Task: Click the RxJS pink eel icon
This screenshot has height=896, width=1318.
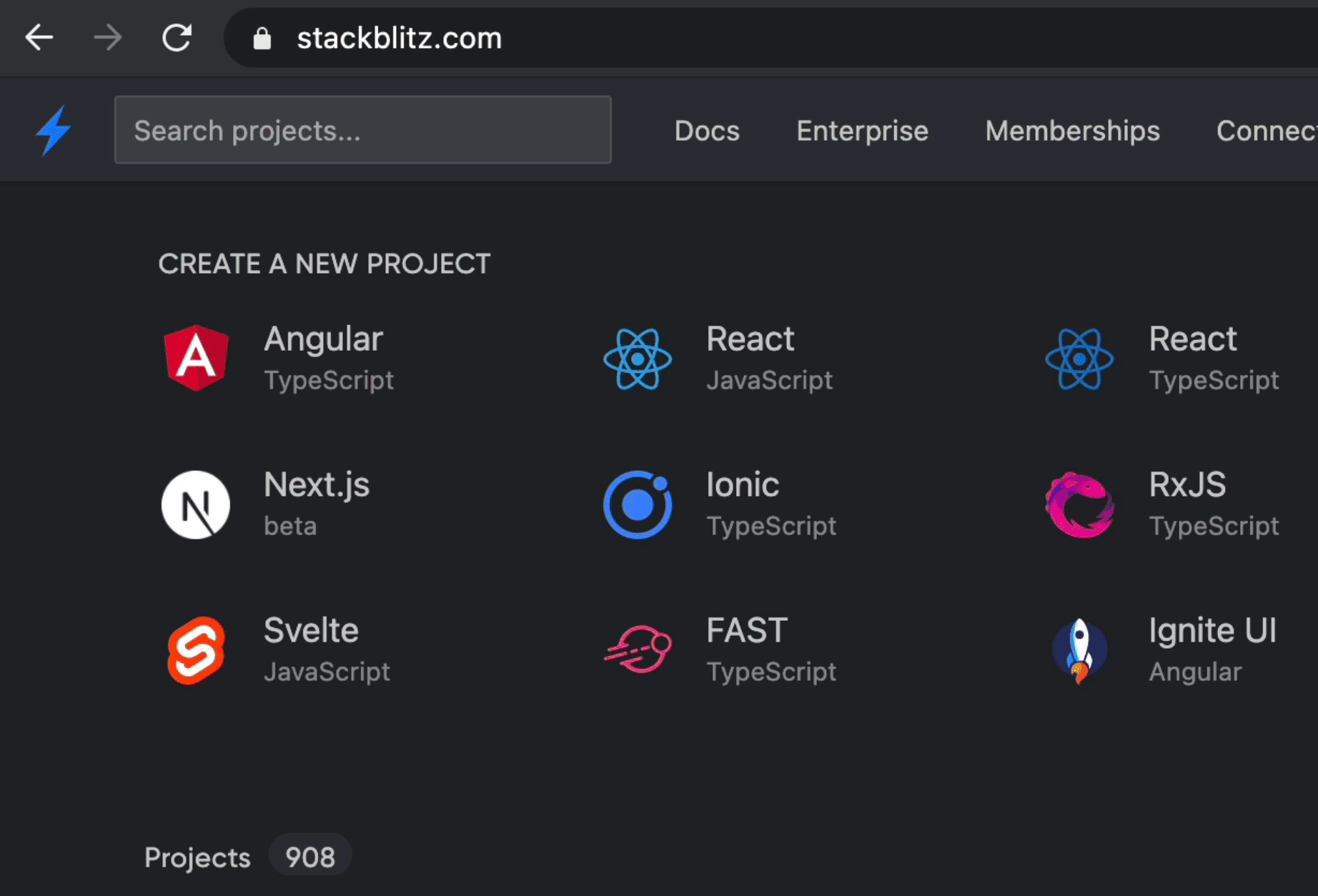Action: (1079, 504)
